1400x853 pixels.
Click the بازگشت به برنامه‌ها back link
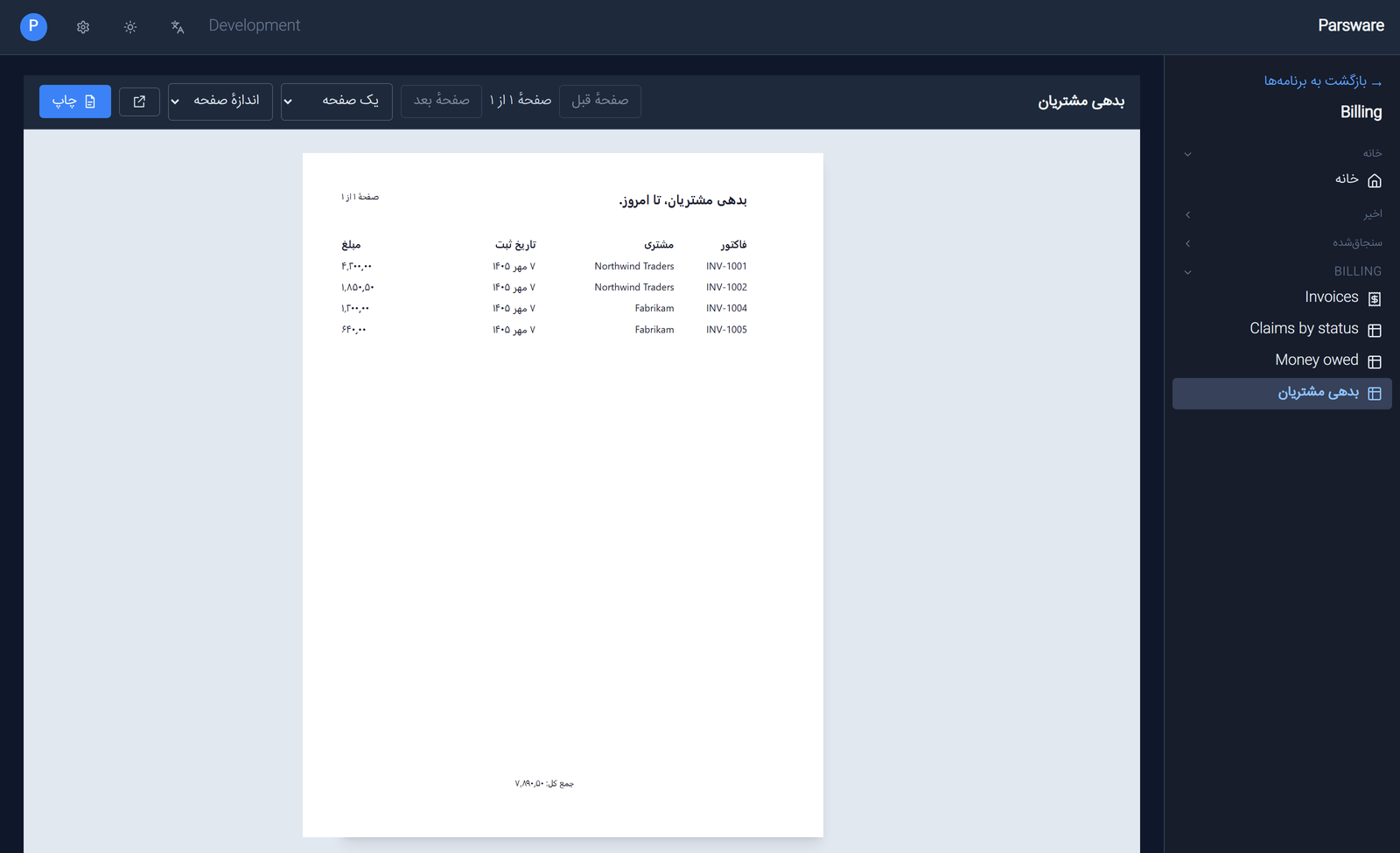coord(1323,80)
